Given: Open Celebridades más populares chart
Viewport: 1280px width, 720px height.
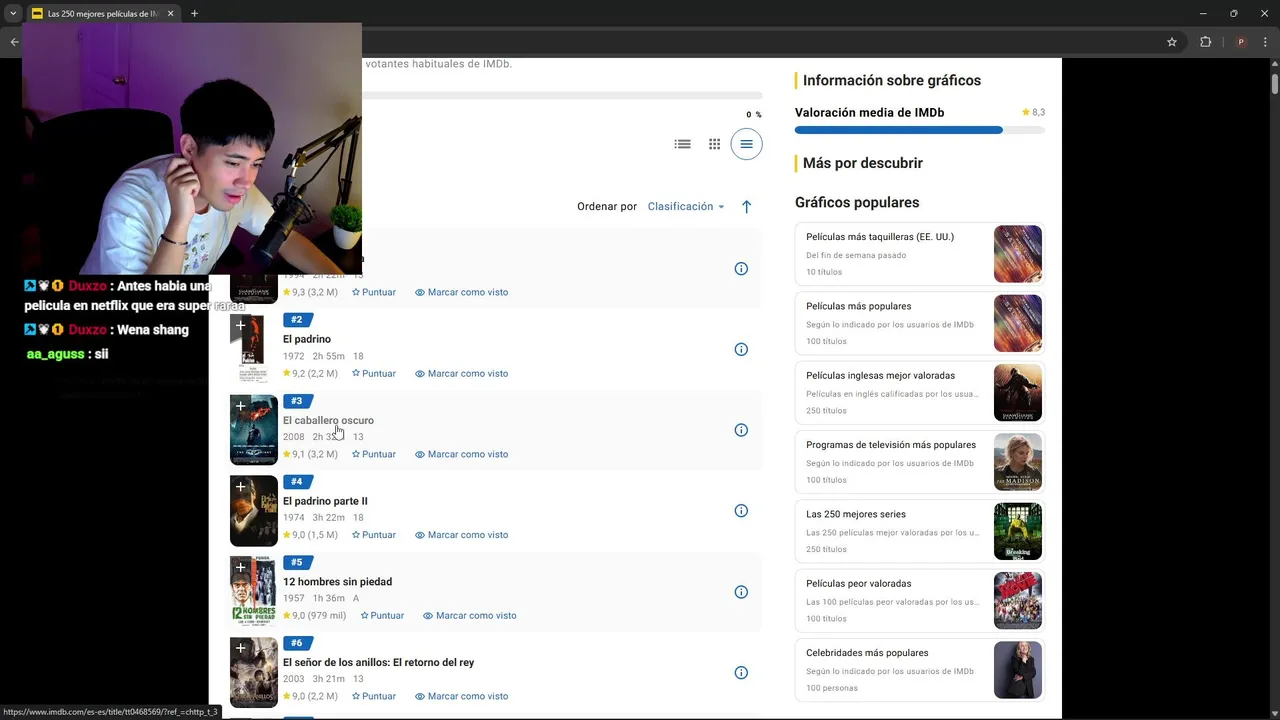Looking at the screenshot, I should [920, 670].
